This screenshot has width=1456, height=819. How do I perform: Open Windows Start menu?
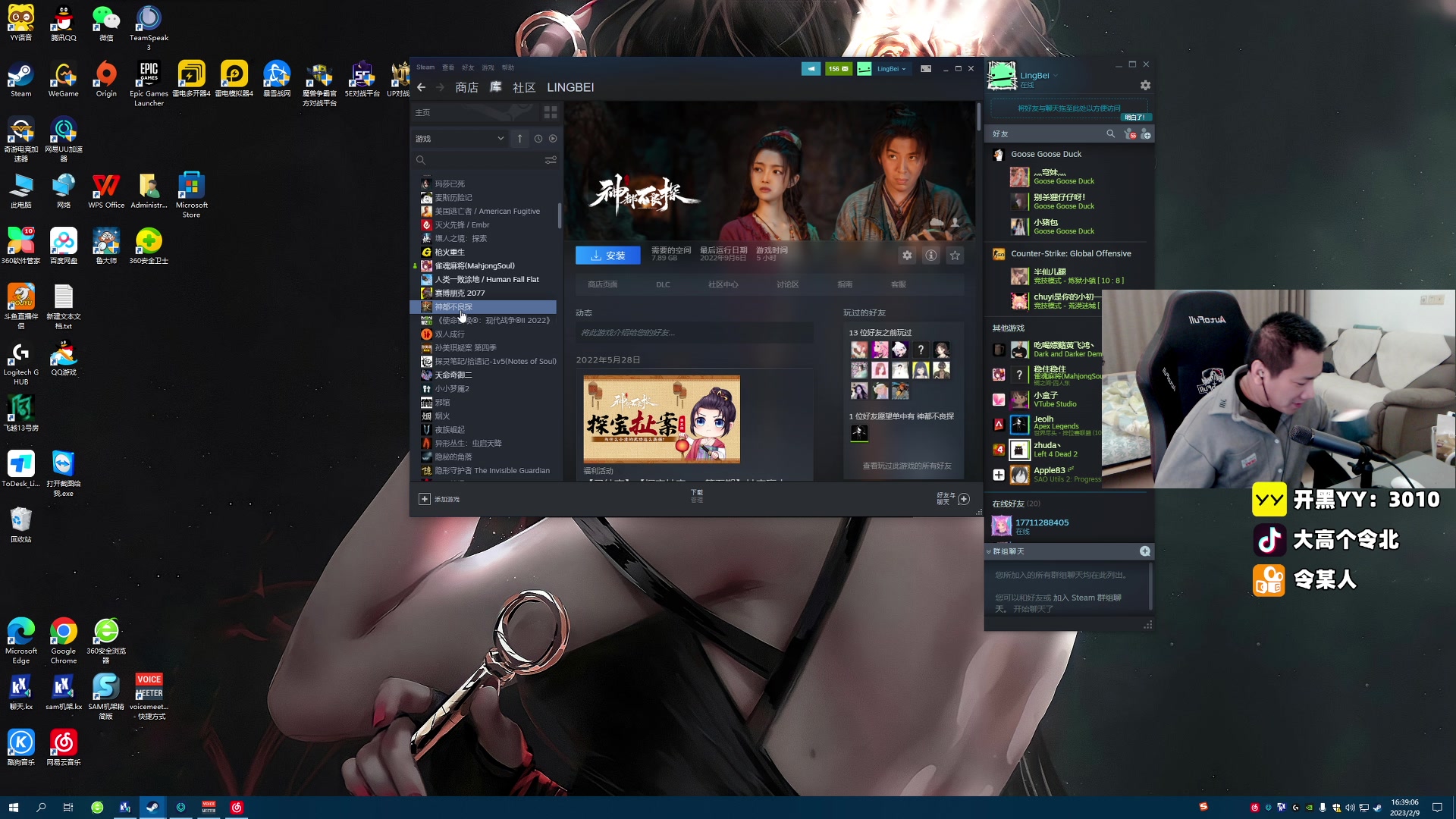pyautogui.click(x=13, y=807)
